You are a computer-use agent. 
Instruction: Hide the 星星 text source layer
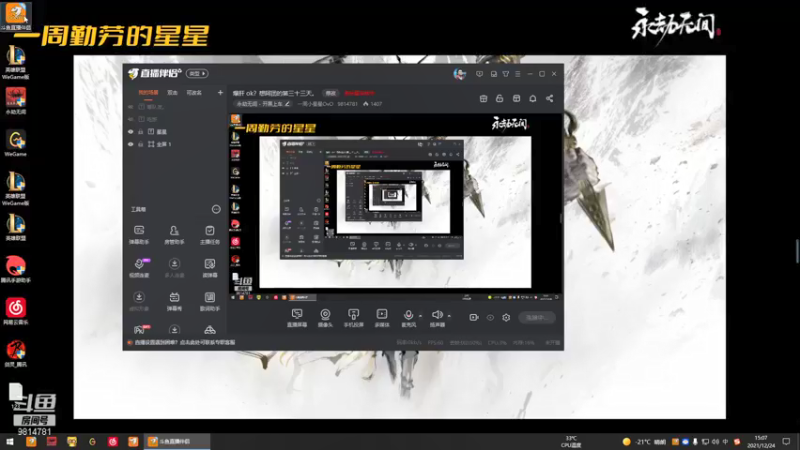pos(131,132)
